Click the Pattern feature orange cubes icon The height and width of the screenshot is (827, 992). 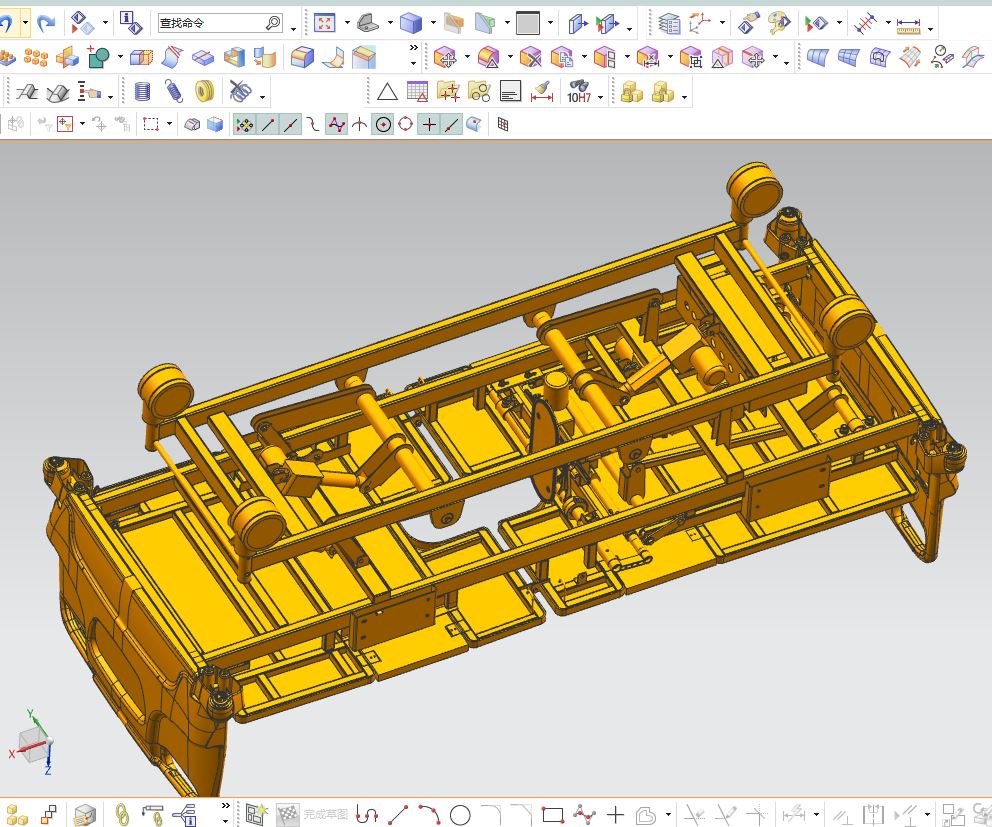pos(35,58)
